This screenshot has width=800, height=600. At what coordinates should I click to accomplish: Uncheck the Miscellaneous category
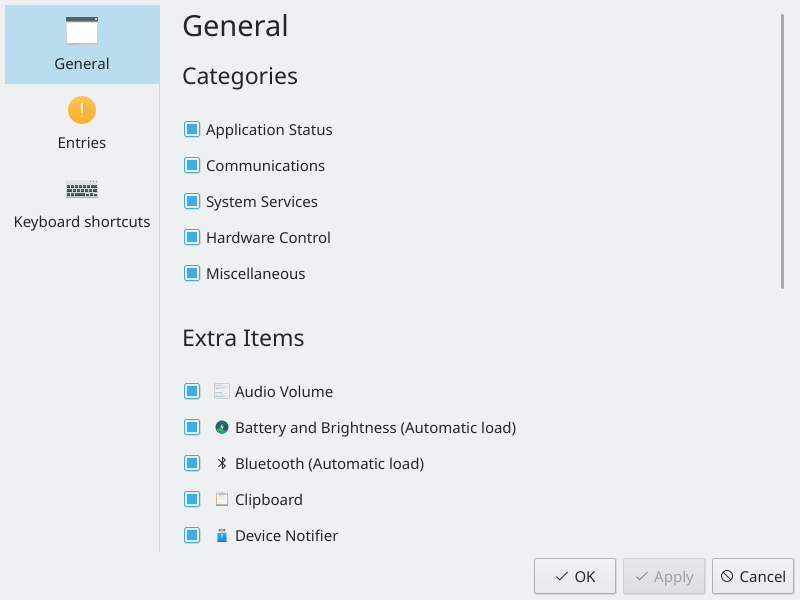tap(191, 273)
